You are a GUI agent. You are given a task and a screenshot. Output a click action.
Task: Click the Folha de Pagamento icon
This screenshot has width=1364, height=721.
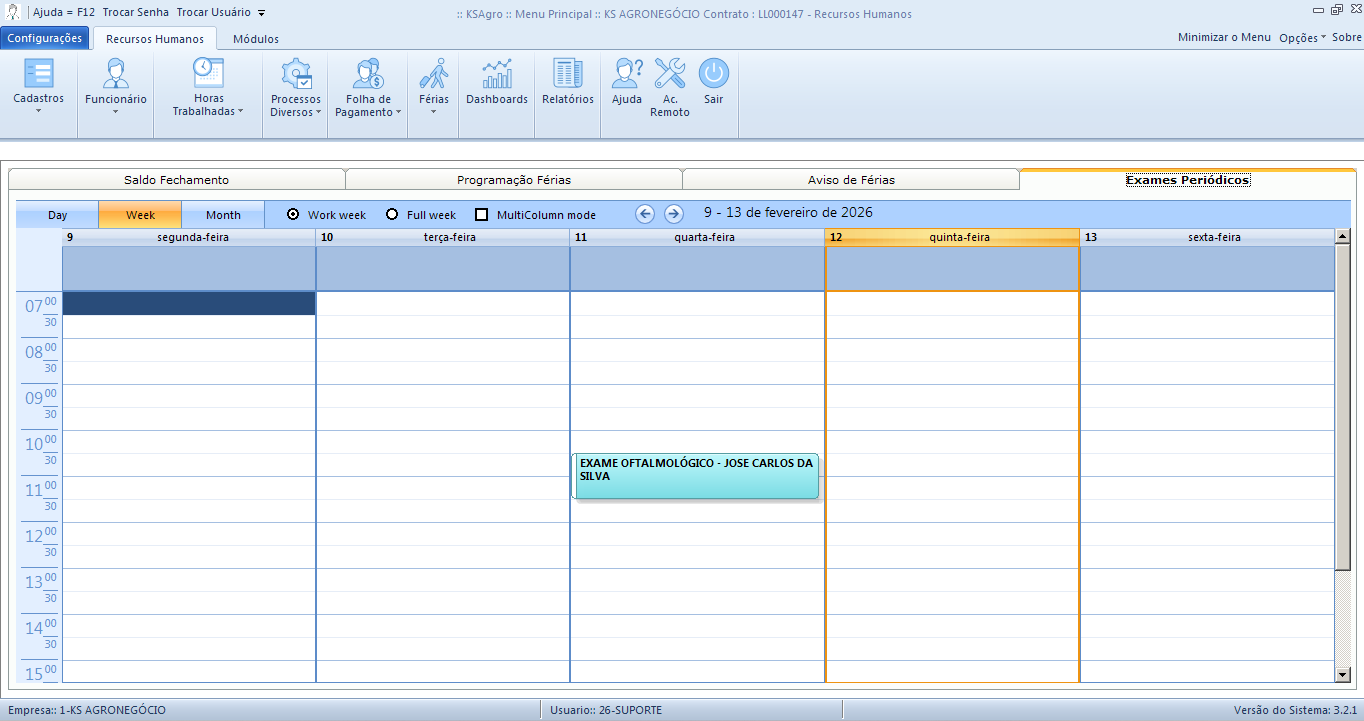click(x=368, y=74)
